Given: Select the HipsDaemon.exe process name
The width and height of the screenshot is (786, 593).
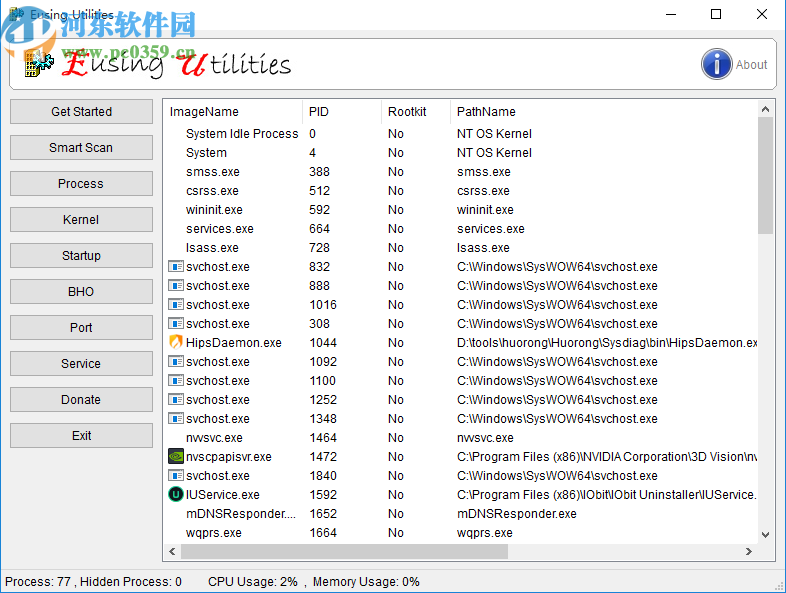Looking at the screenshot, I should click(x=234, y=343).
